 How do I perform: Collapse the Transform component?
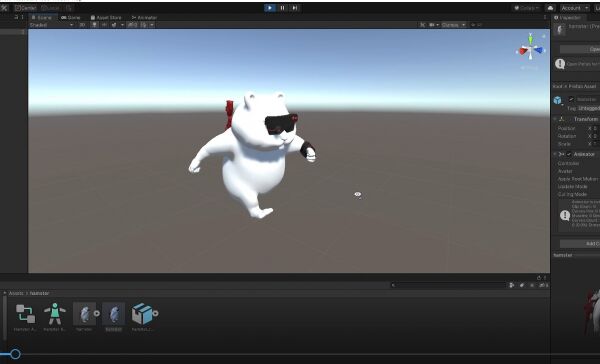[555, 119]
